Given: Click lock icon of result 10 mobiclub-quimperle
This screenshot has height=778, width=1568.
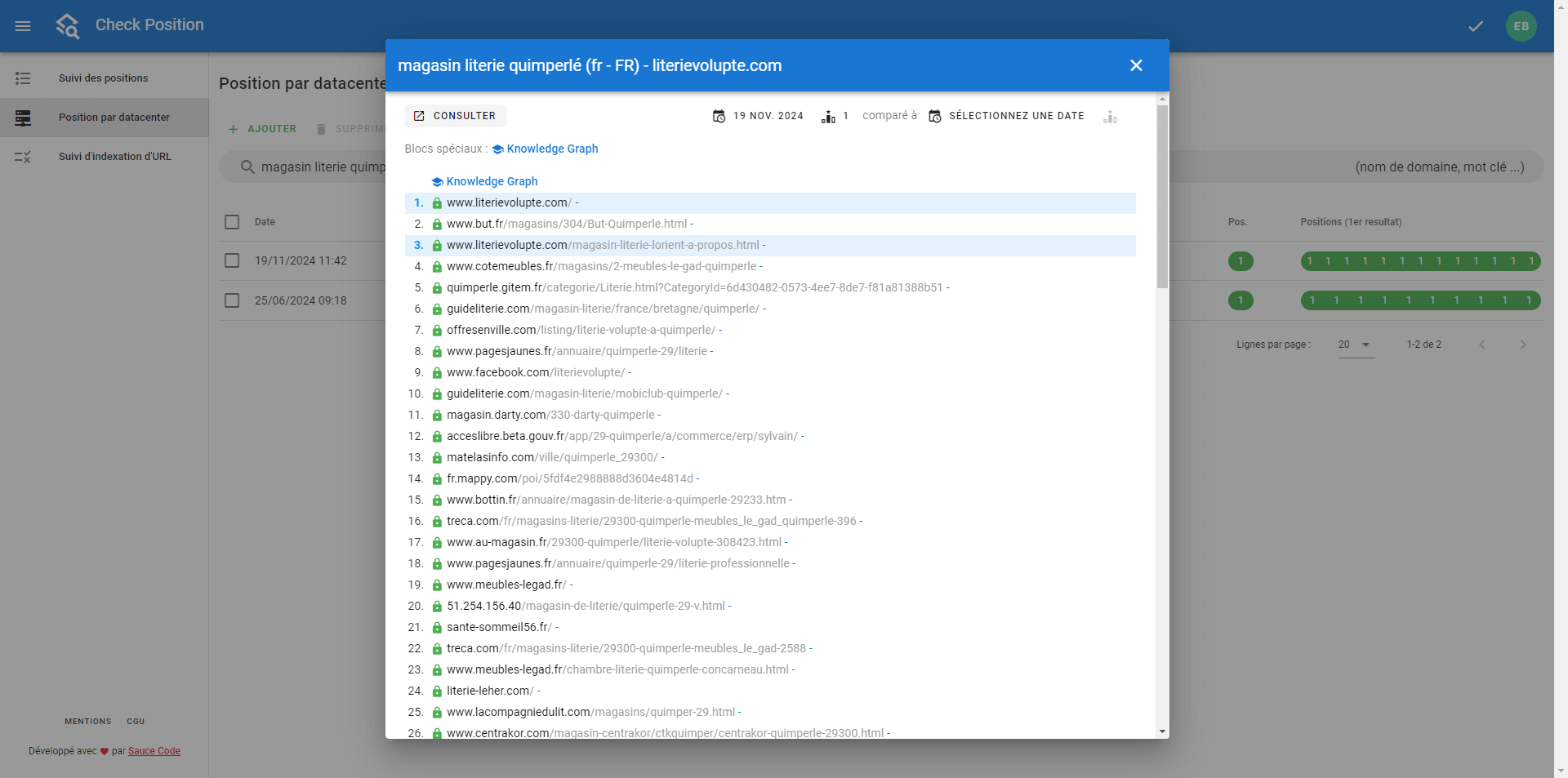Looking at the screenshot, I should (x=437, y=394).
